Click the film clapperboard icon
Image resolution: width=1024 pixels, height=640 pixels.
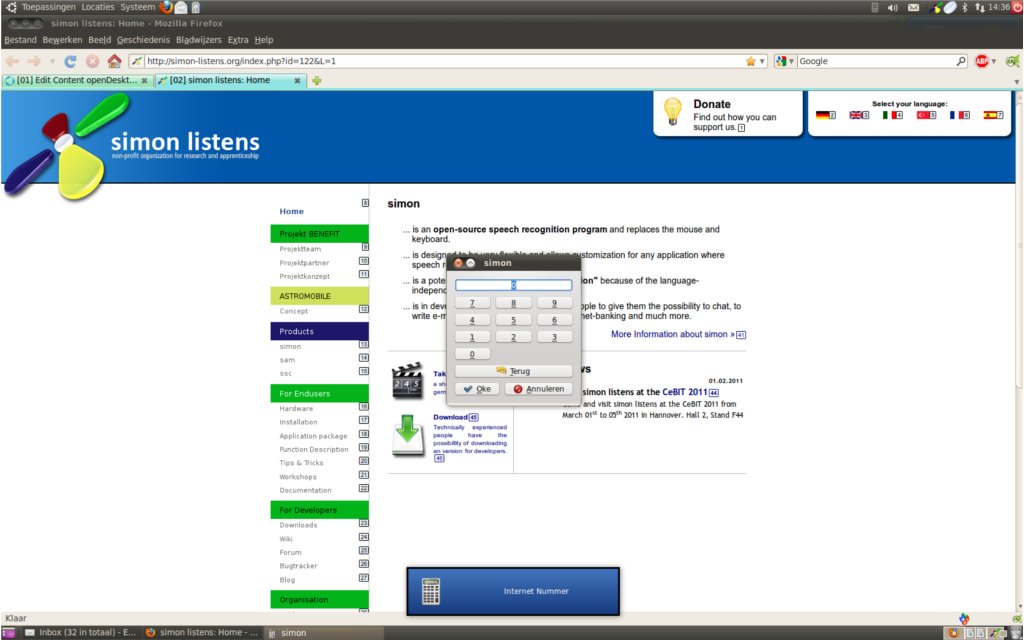pos(408,380)
